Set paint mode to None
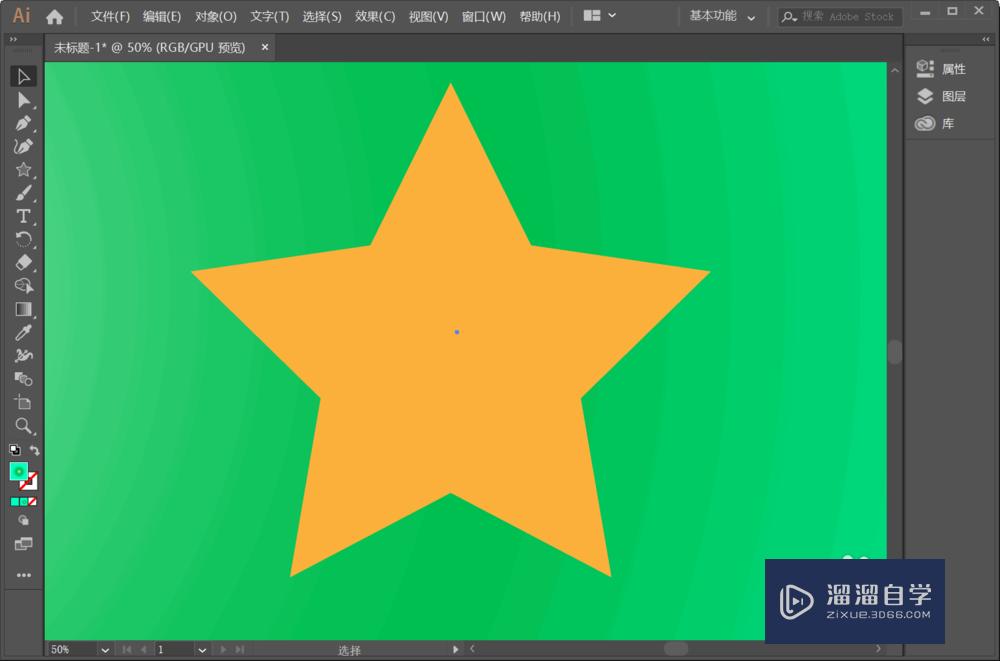Image resolution: width=1000 pixels, height=661 pixels. tap(33, 502)
